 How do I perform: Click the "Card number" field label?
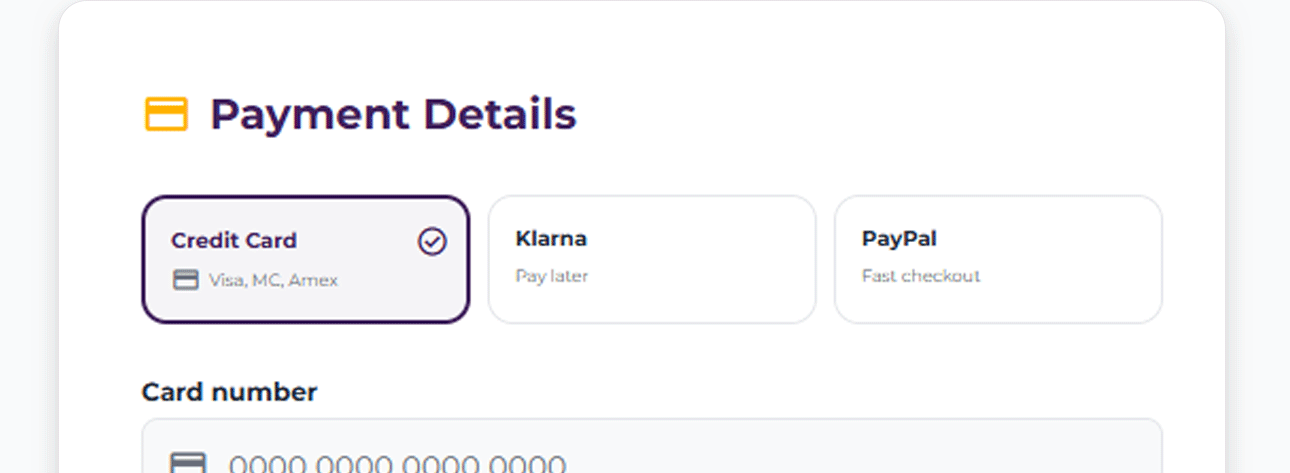229,392
